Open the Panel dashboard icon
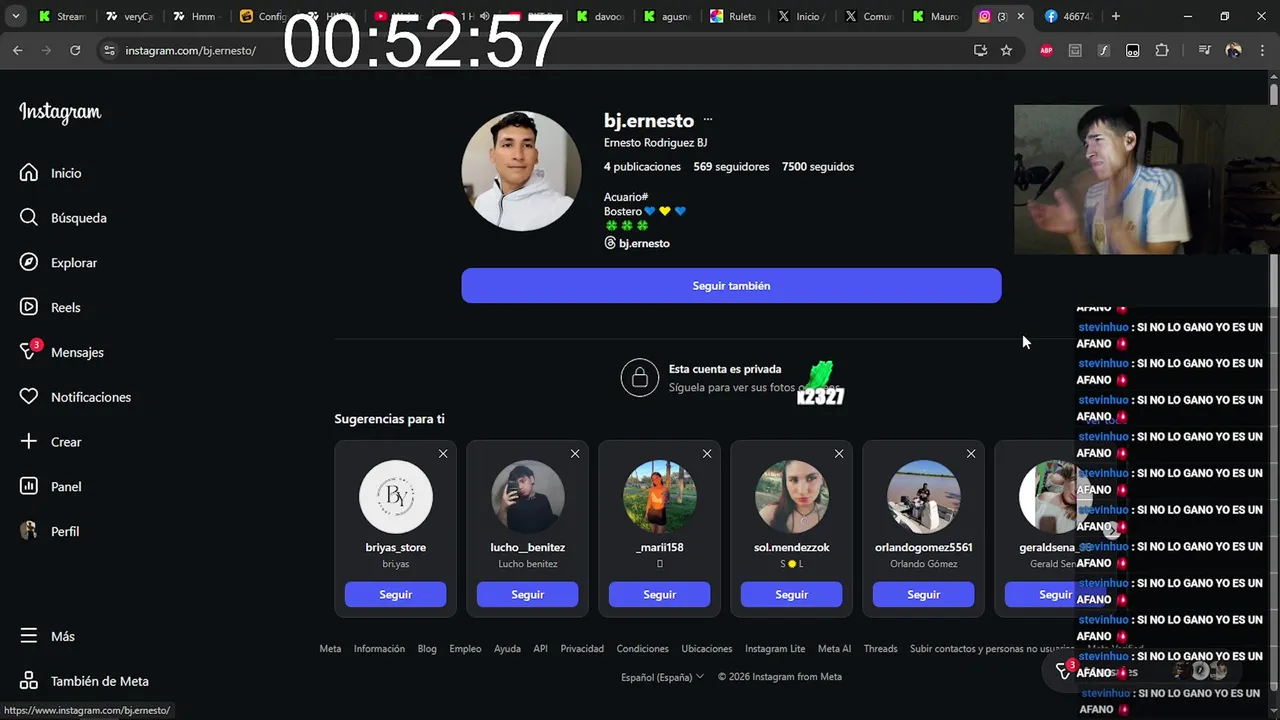The width and height of the screenshot is (1280, 720). (29, 487)
